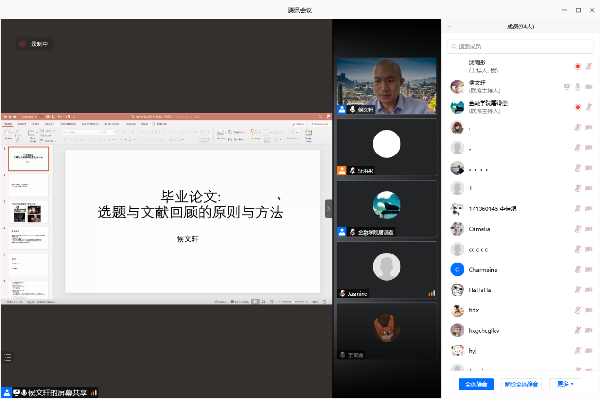Click the camera icon in the second member's row
This screenshot has width=600, height=399.
(589, 87)
